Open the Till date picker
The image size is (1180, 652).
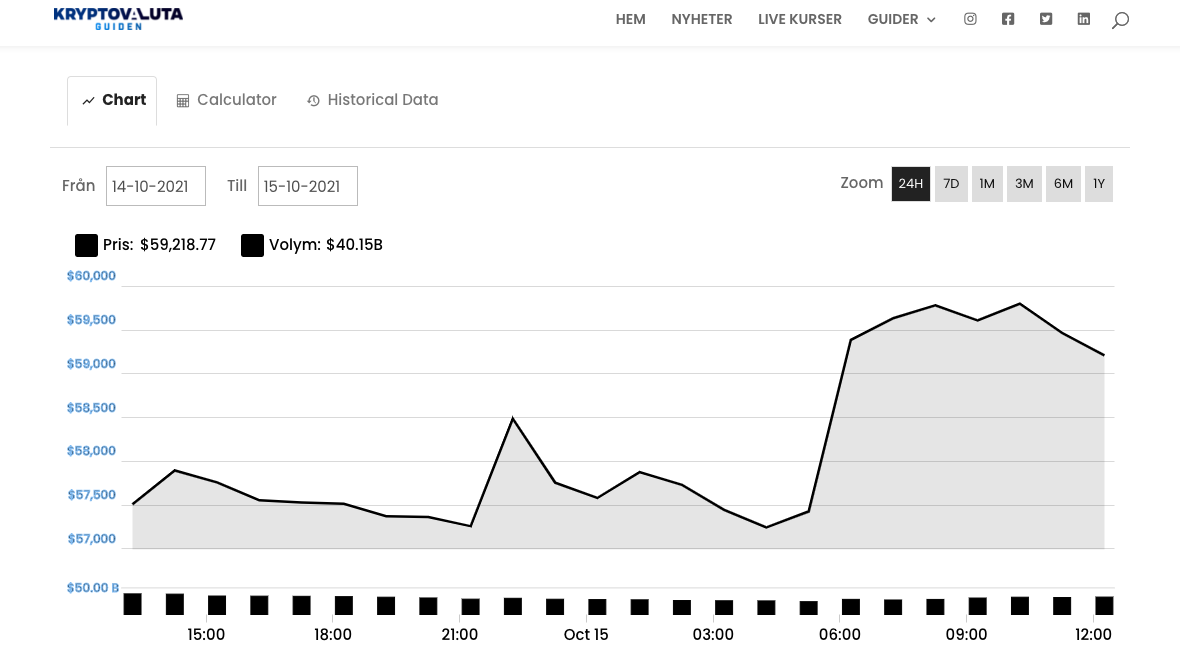pos(308,185)
